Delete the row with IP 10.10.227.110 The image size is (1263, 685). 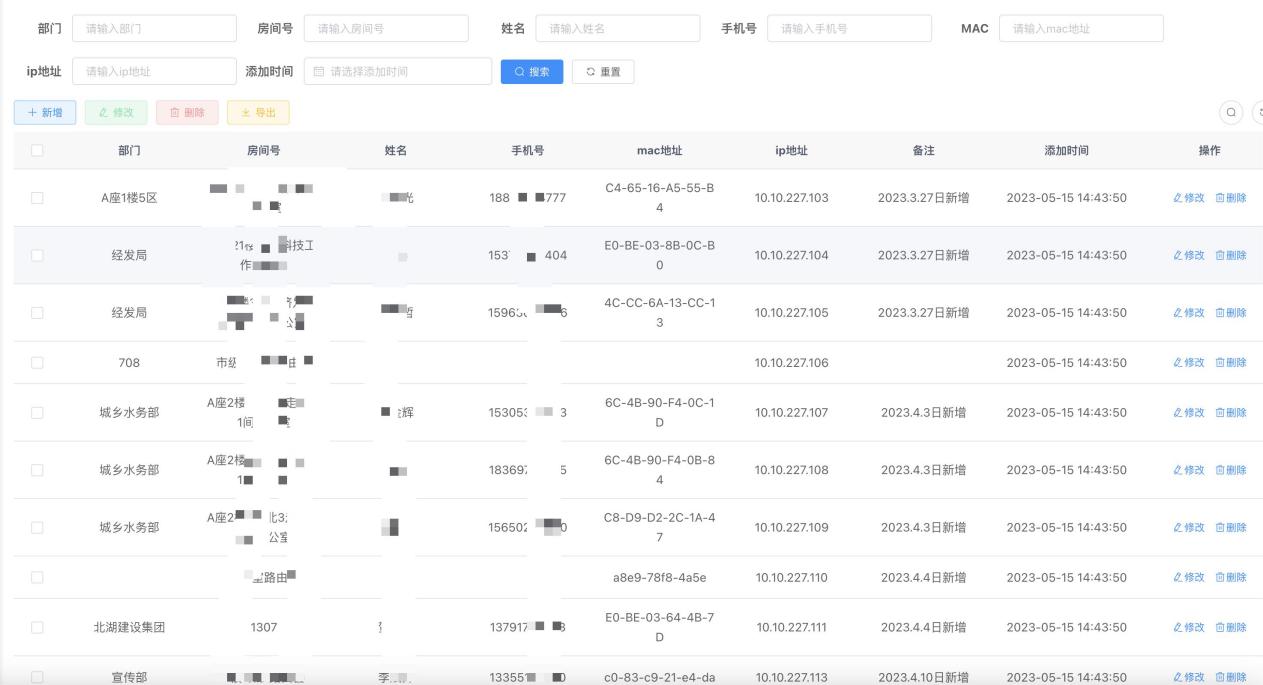[x=1231, y=578]
